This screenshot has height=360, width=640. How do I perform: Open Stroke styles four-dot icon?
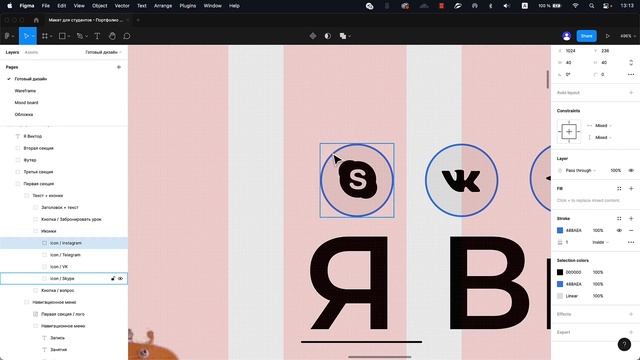(619, 218)
